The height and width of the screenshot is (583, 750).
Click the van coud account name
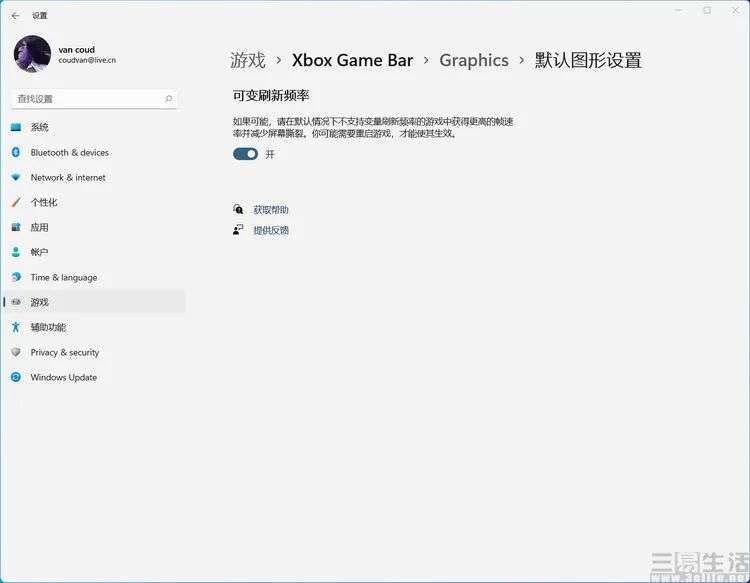[x=77, y=50]
